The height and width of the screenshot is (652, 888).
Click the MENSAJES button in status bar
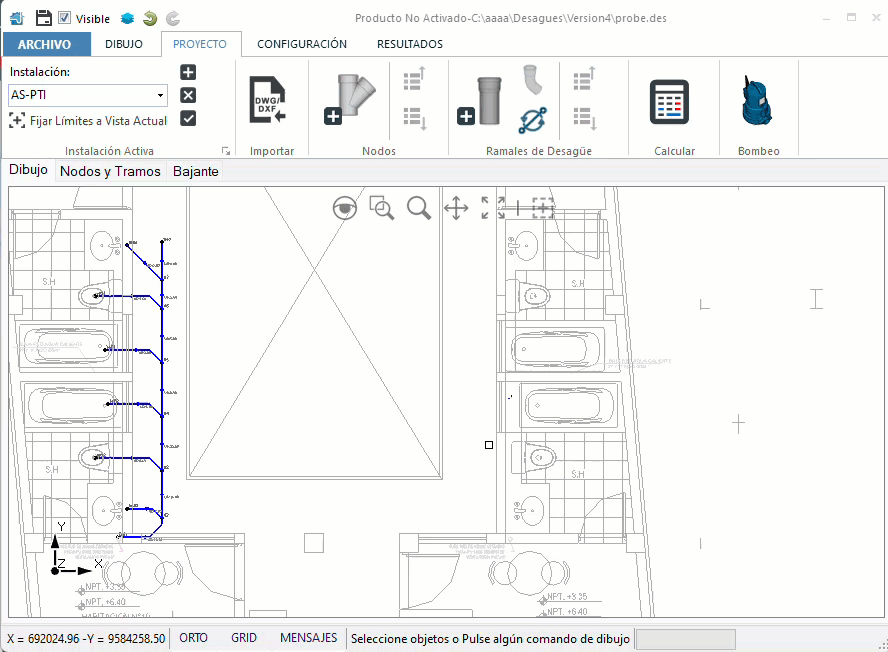[x=309, y=638]
